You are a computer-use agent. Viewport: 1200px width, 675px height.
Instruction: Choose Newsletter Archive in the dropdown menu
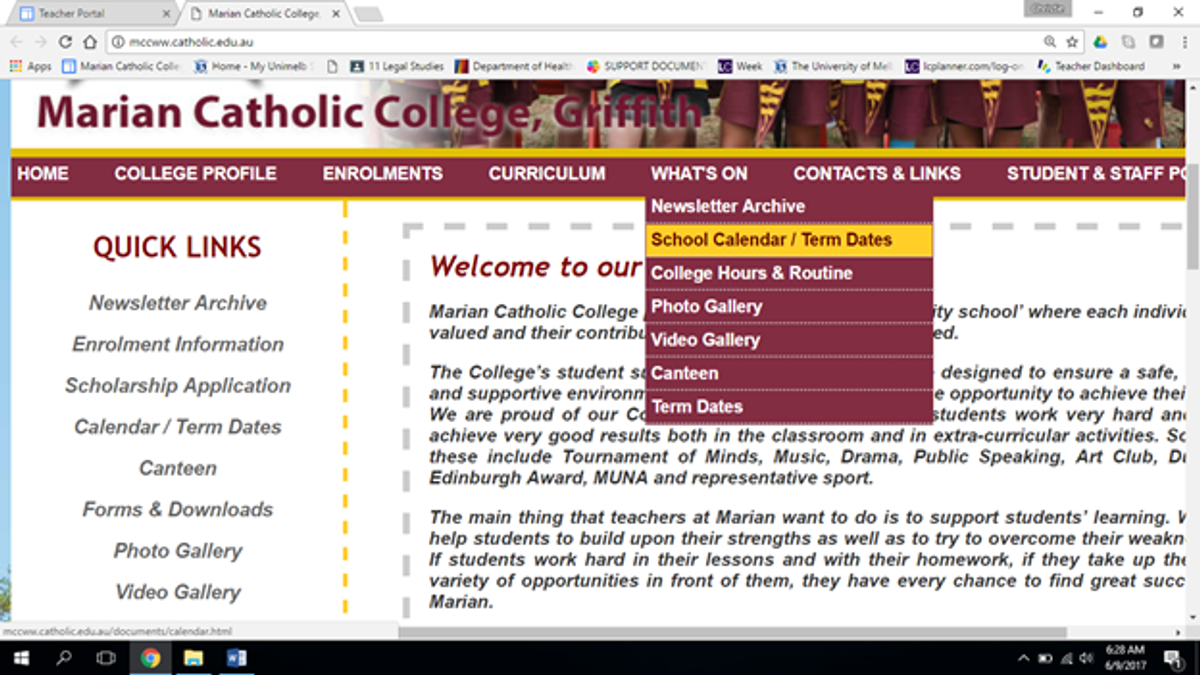tap(789, 206)
